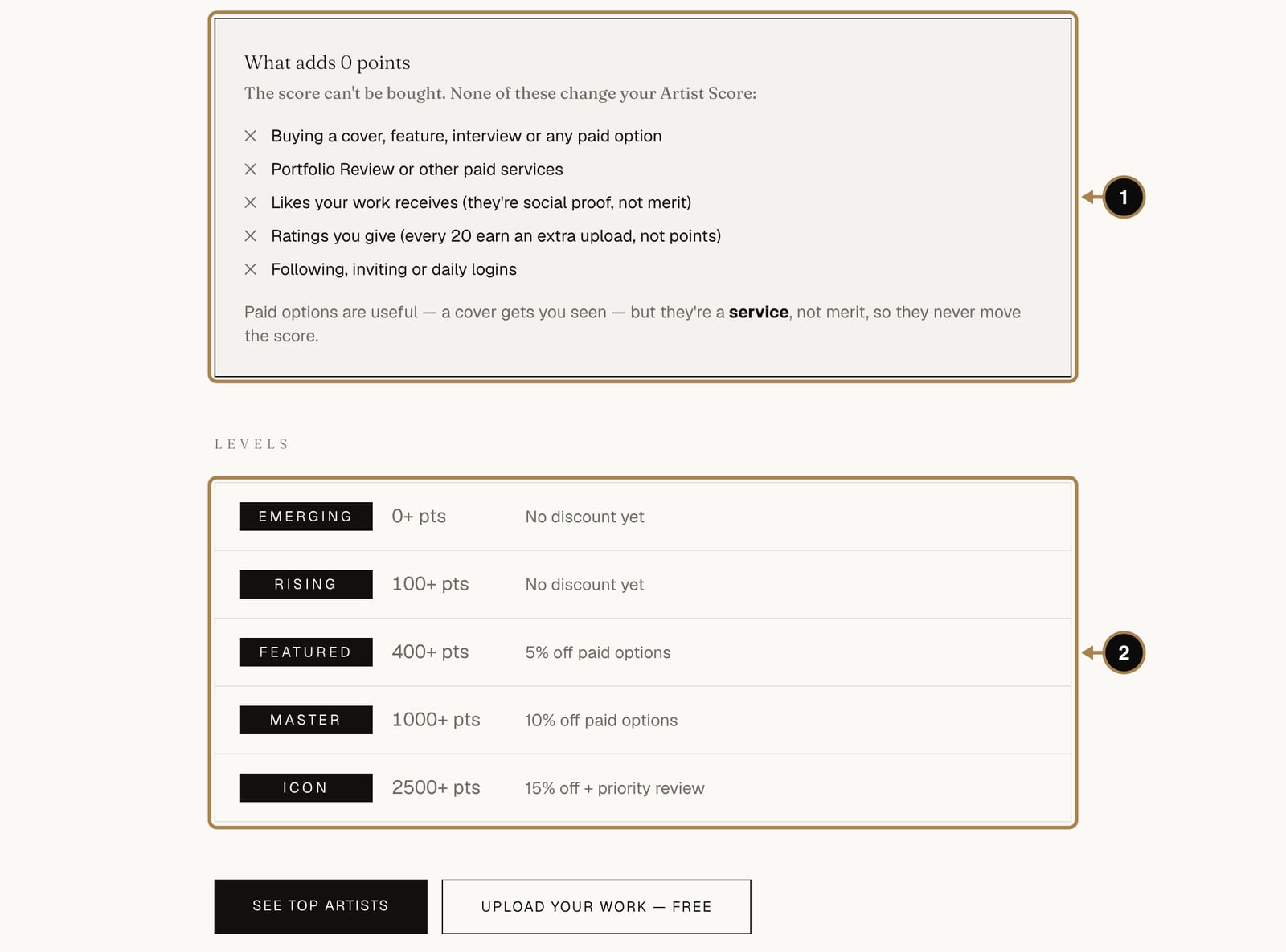Click the 'What adds 0 points' heading
Screen dimensions: 1286x952
327,63
